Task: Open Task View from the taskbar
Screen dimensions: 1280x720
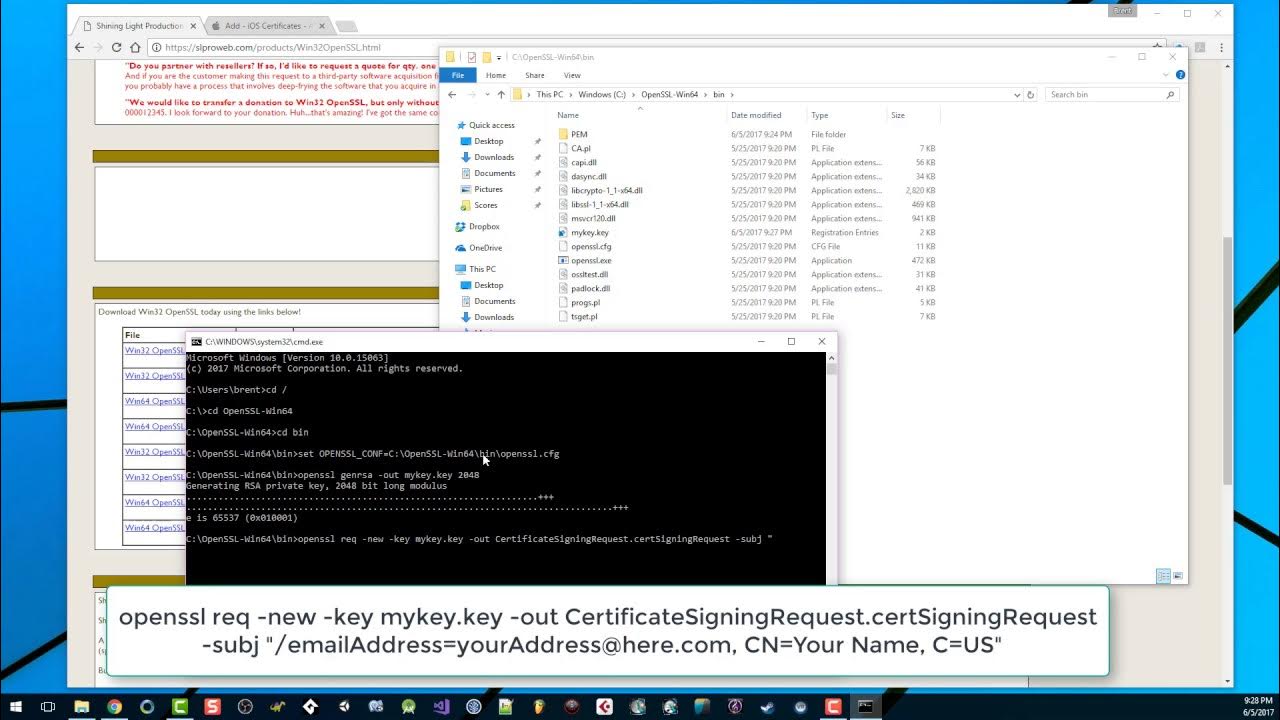Action: (x=47, y=707)
